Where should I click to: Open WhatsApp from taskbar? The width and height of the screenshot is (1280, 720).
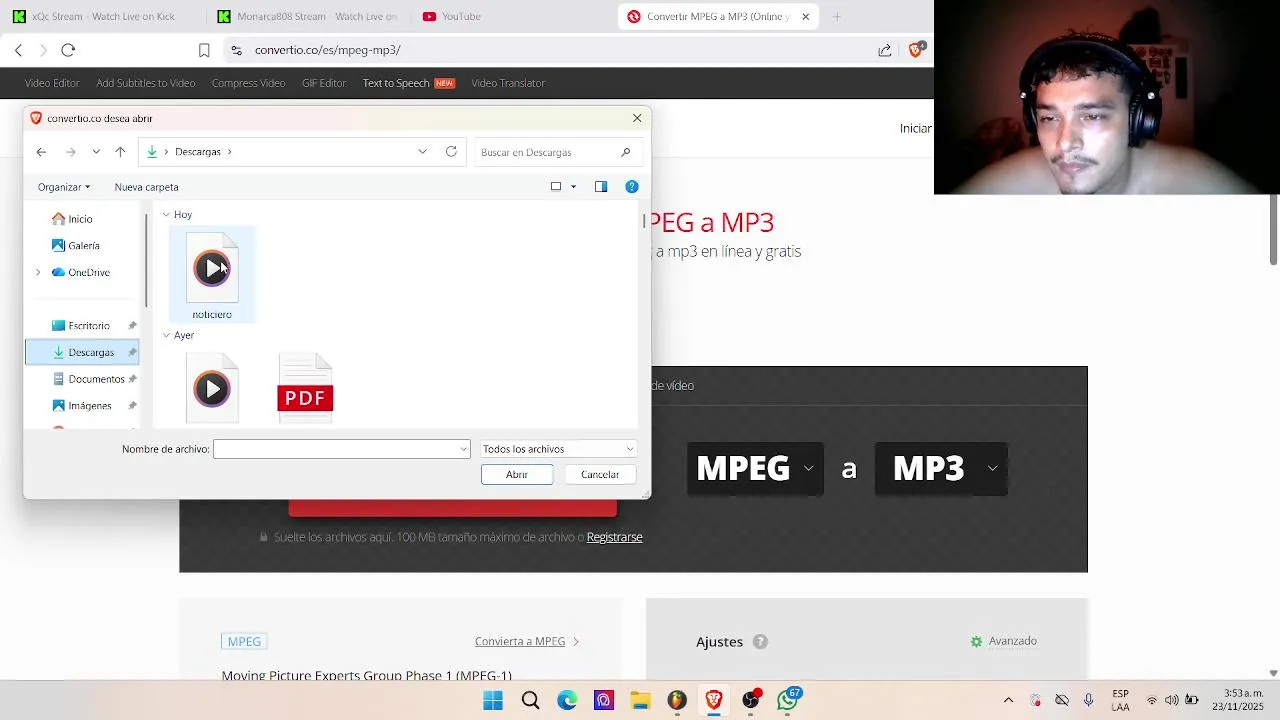(x=788, y=699)
